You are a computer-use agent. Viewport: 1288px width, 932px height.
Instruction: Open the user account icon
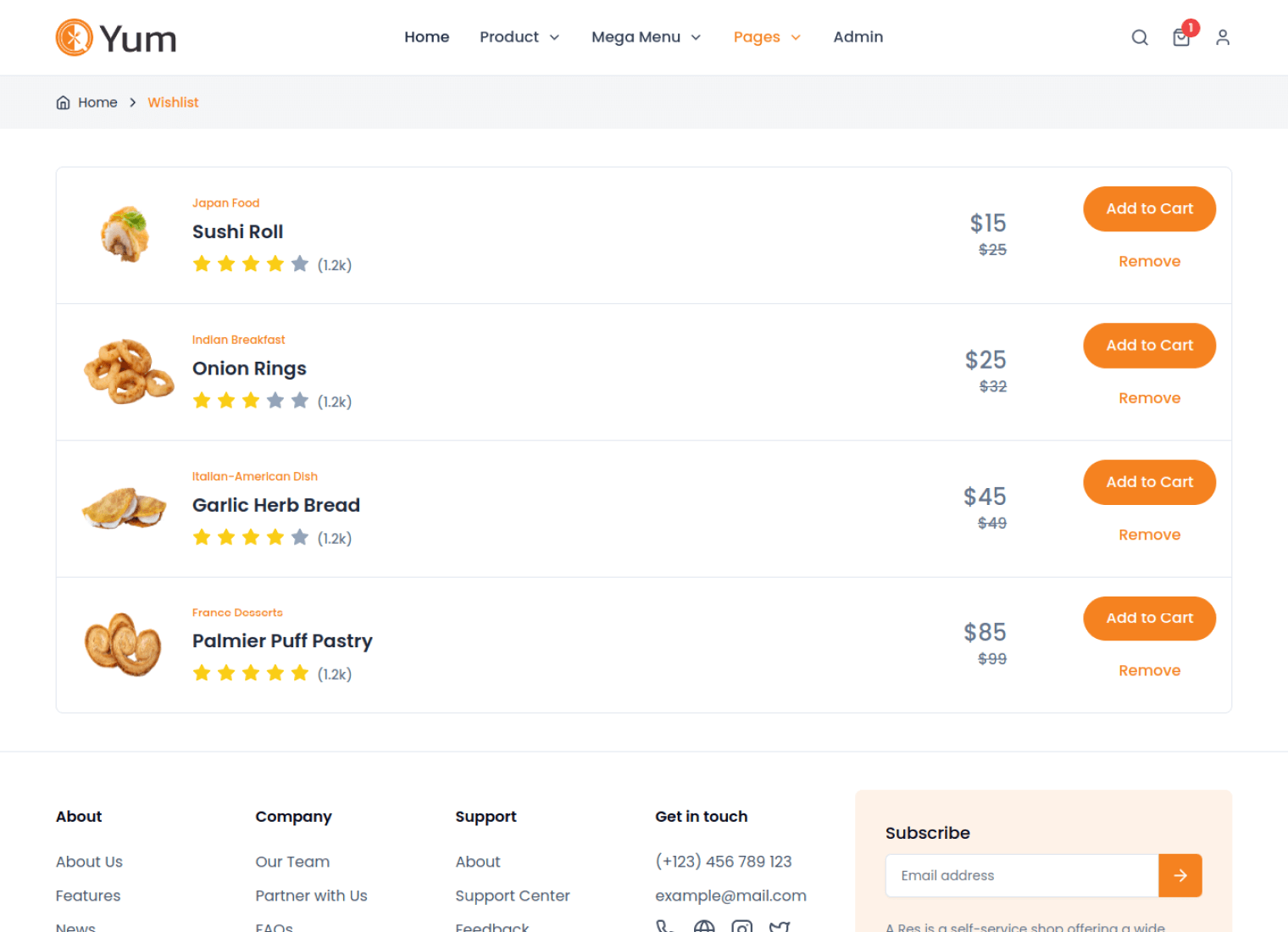click(1222, 37)
